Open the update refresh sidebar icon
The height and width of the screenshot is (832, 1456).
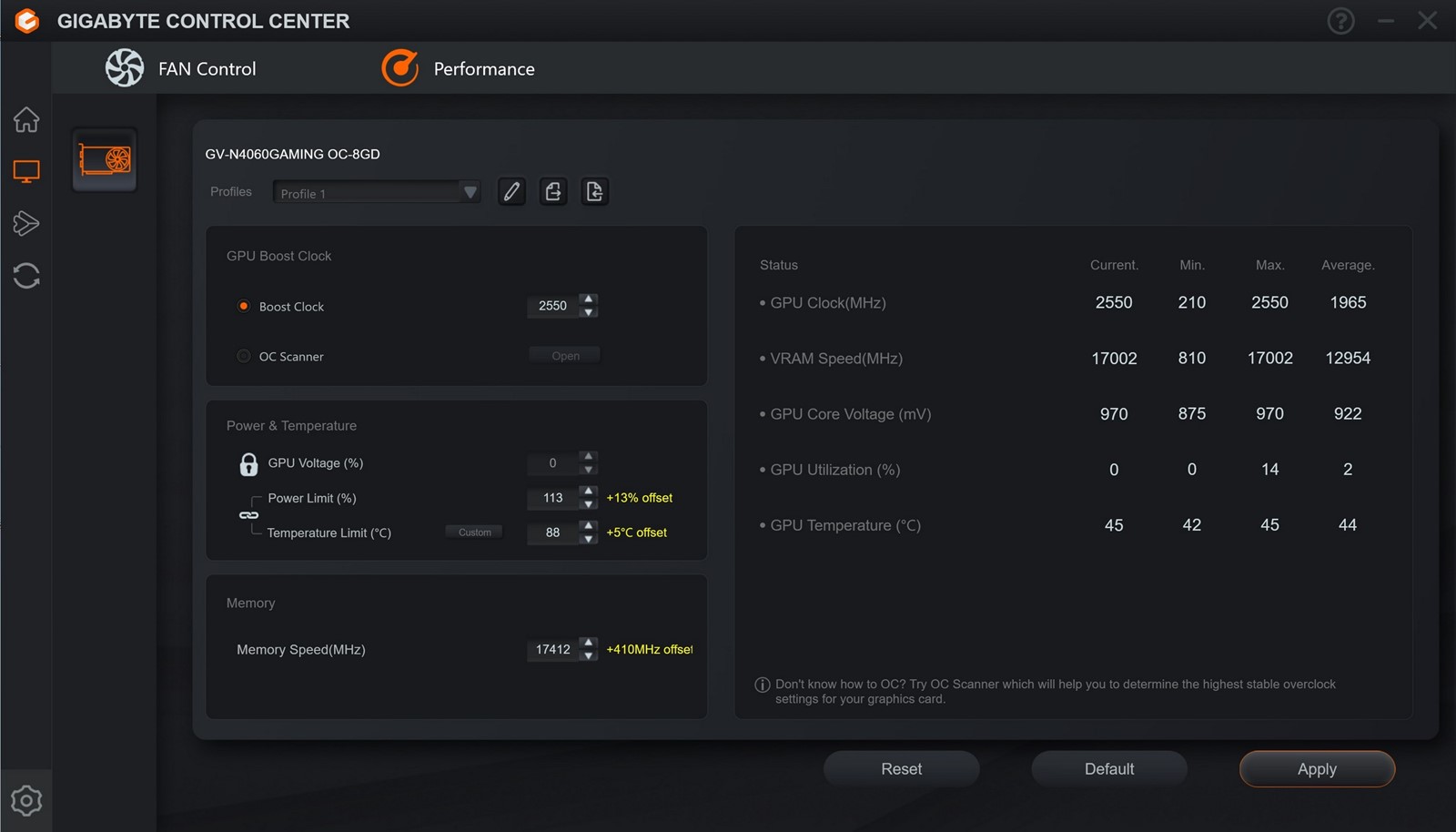click(x=25, y=276)
